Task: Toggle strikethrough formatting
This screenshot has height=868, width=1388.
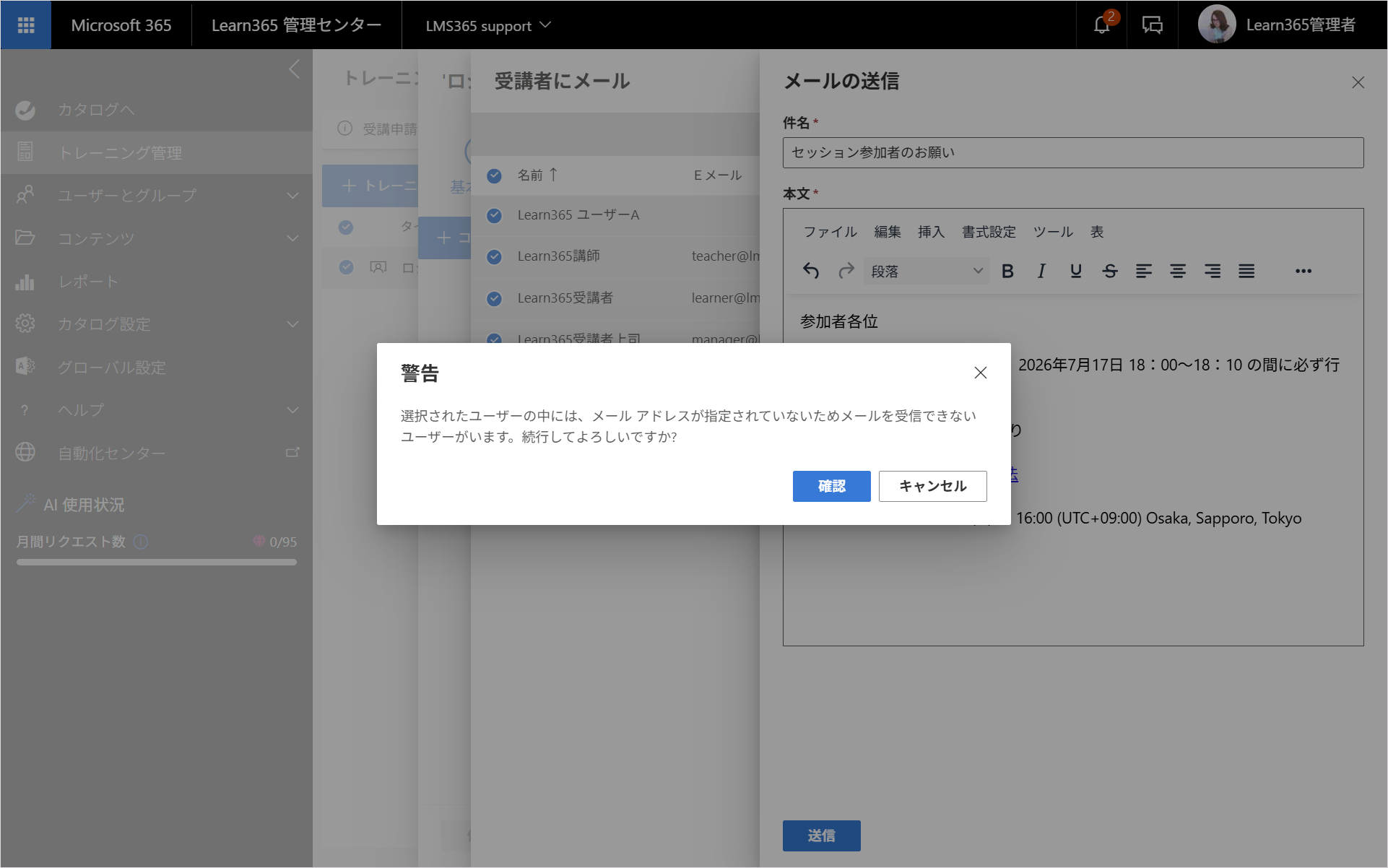Action: (x=1110, y=271)
